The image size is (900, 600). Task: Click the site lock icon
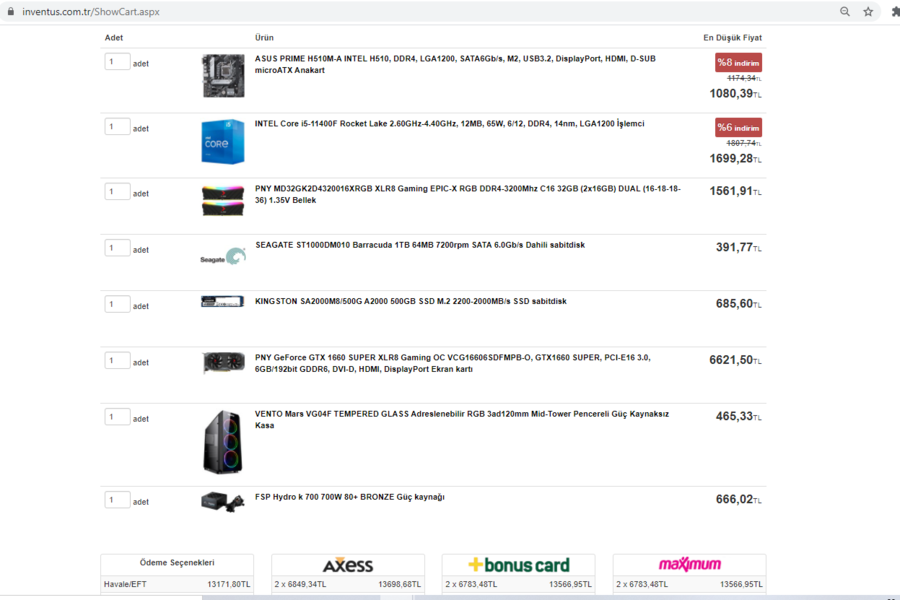(10, 11)
